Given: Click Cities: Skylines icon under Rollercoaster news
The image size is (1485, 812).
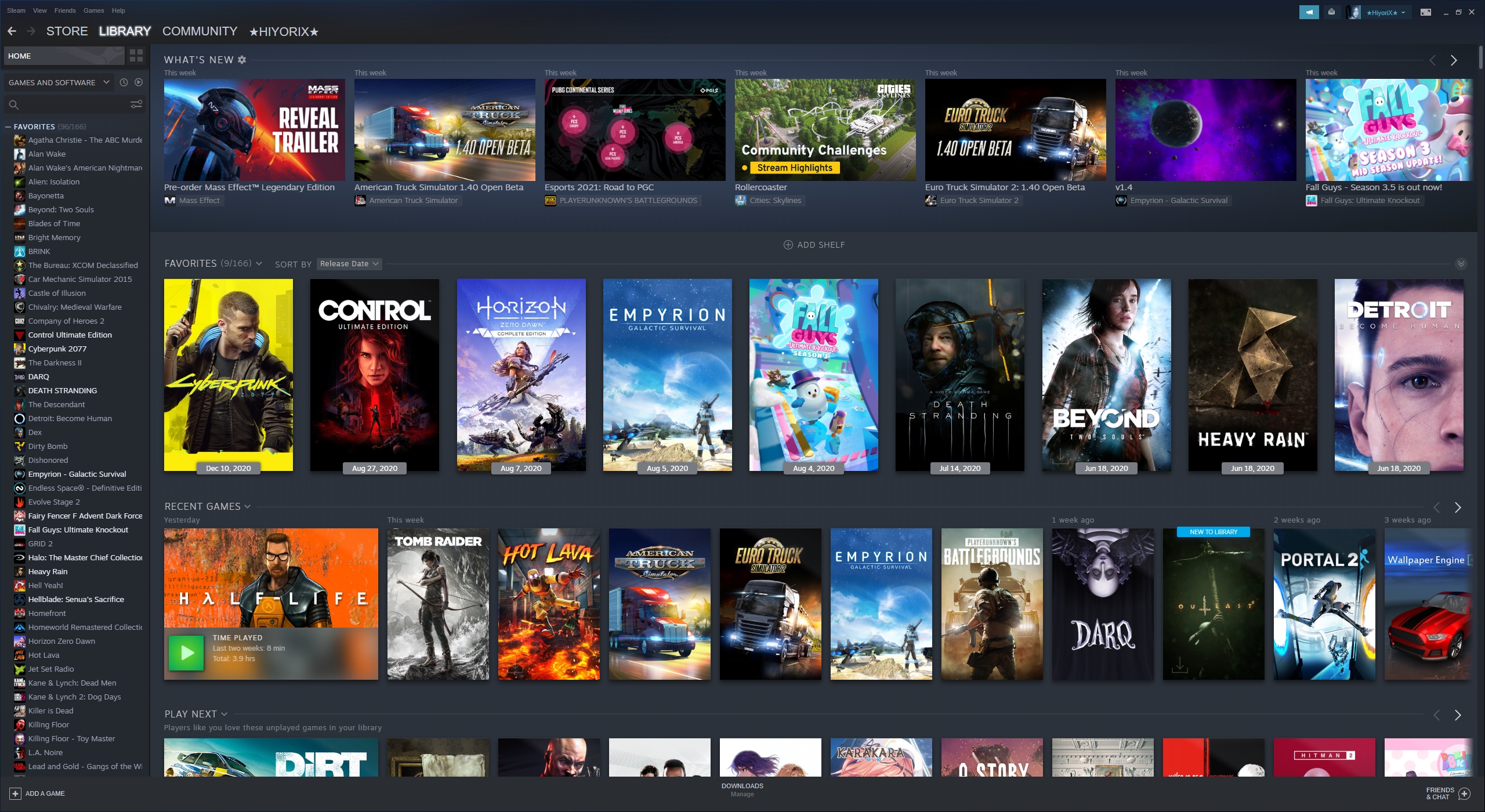Looking at the screenshot, I should pos(741,201).
